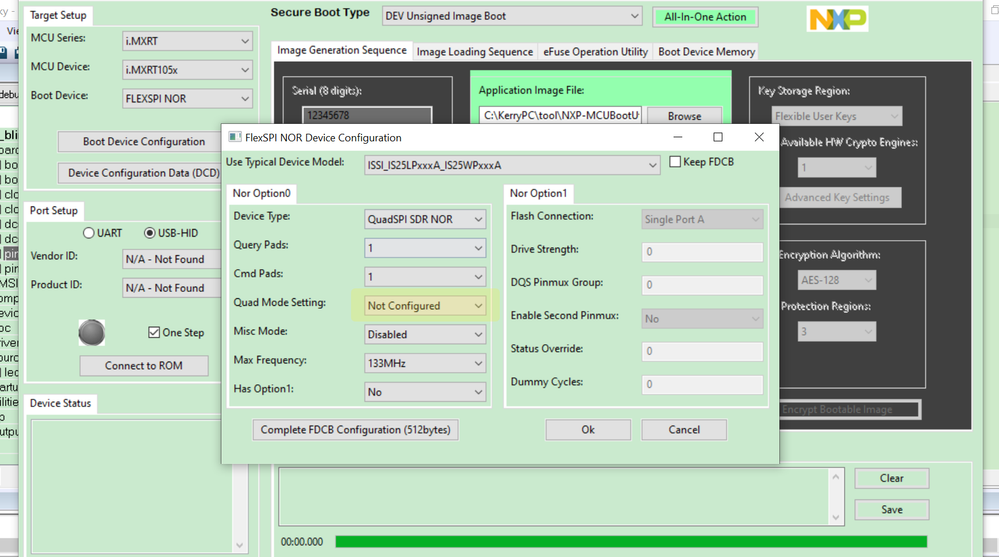Toggle the One Step checkbox
The image size is (999, 557).
coord(154,332)
